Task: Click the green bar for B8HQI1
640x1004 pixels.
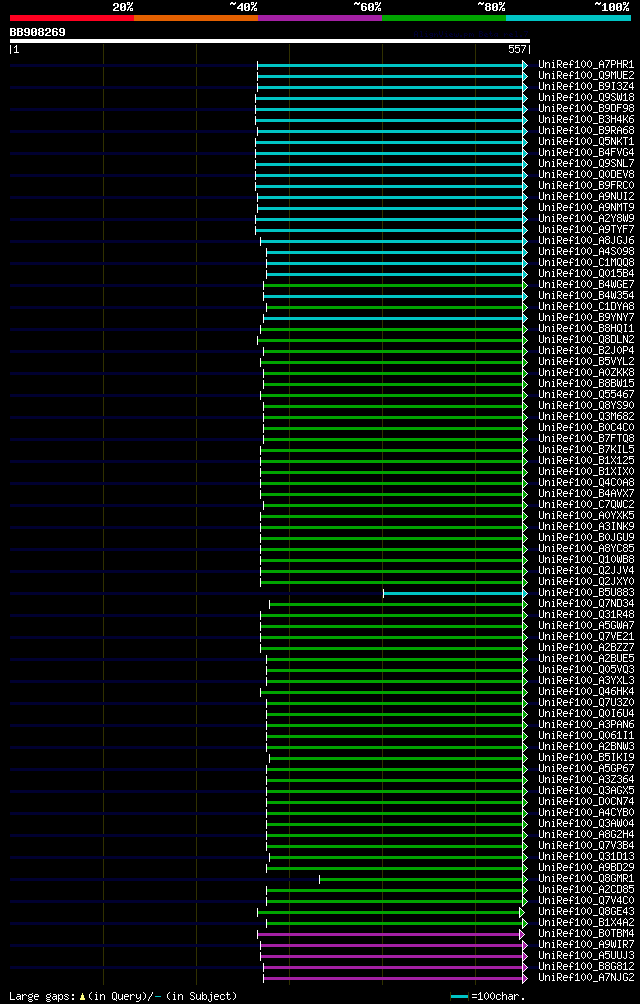Action: click(394, 329)
